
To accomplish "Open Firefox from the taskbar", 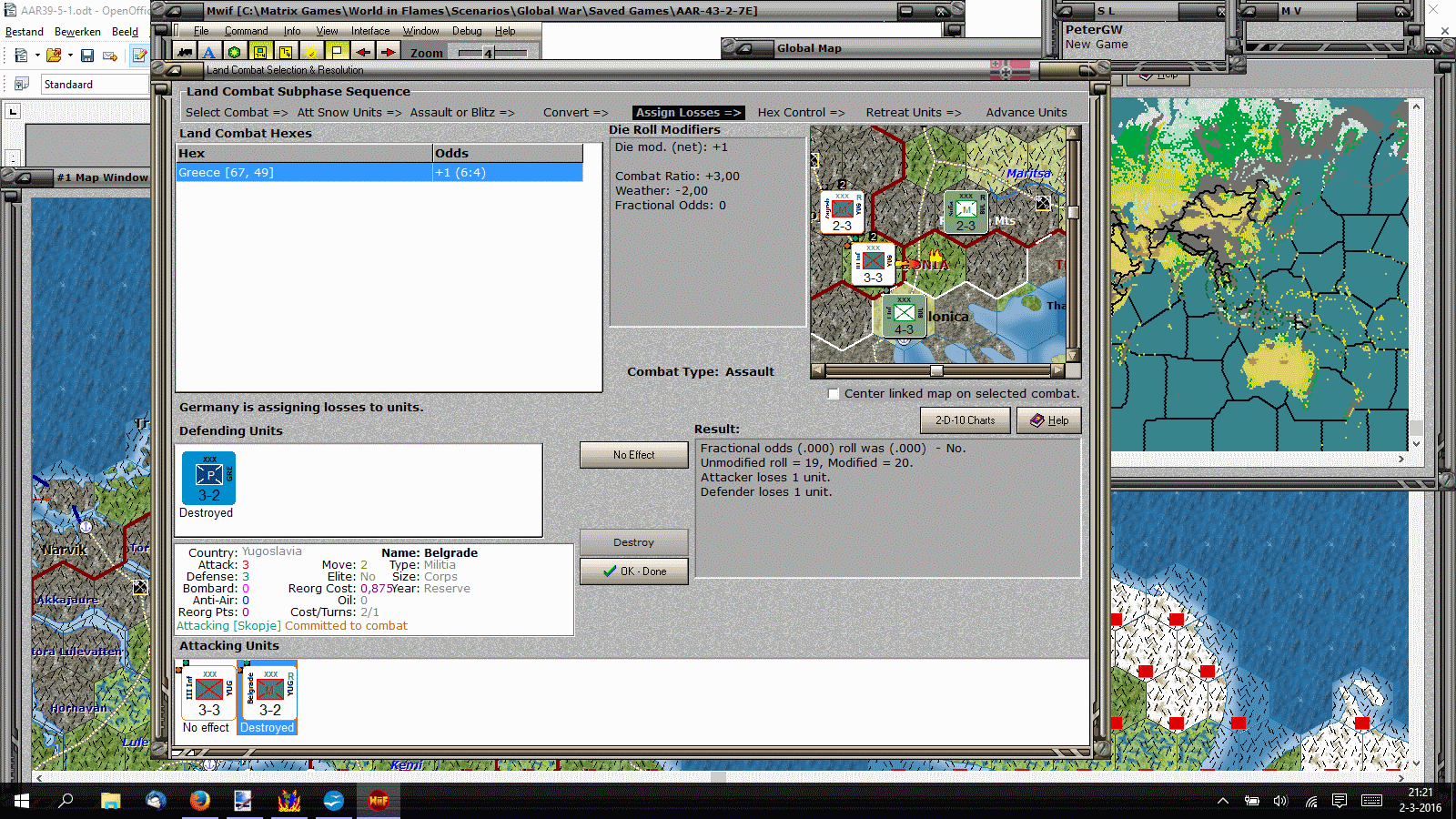I will click(200, 801).
